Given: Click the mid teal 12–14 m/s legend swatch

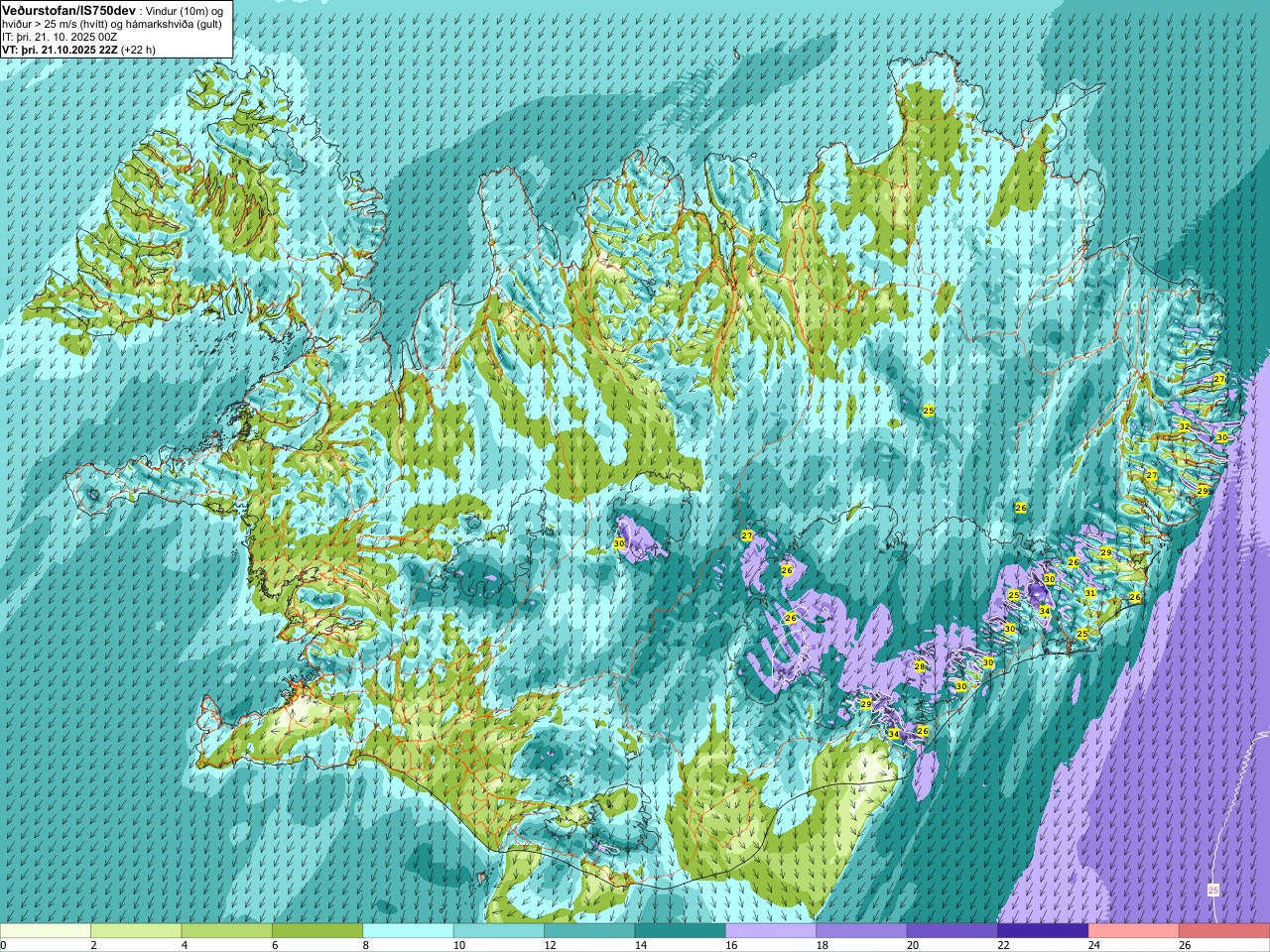Looking at the screenshot, I should [589, 931].
